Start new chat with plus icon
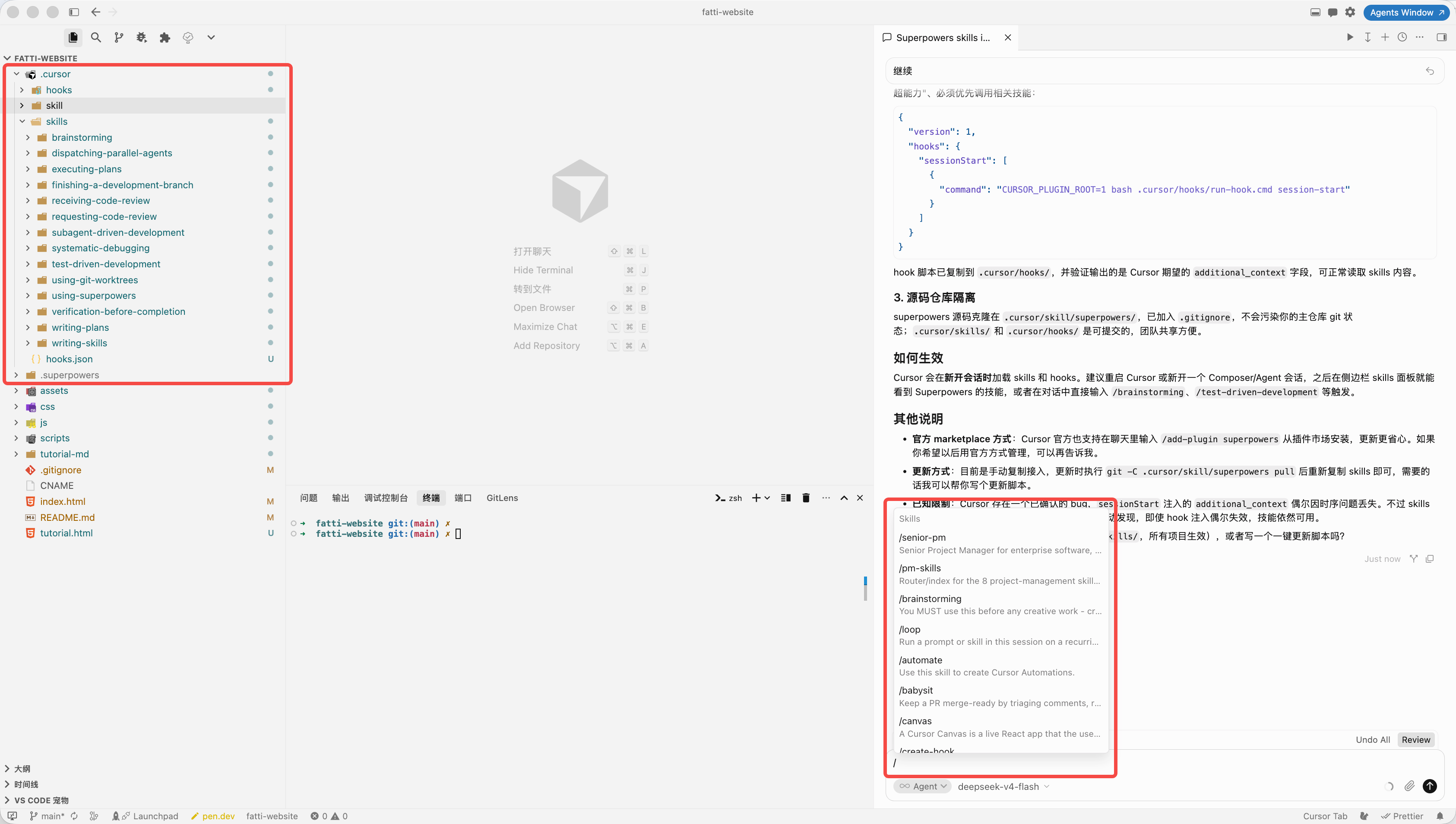This screenshot has height=824, width=1456. click(x=1385, y=37)
